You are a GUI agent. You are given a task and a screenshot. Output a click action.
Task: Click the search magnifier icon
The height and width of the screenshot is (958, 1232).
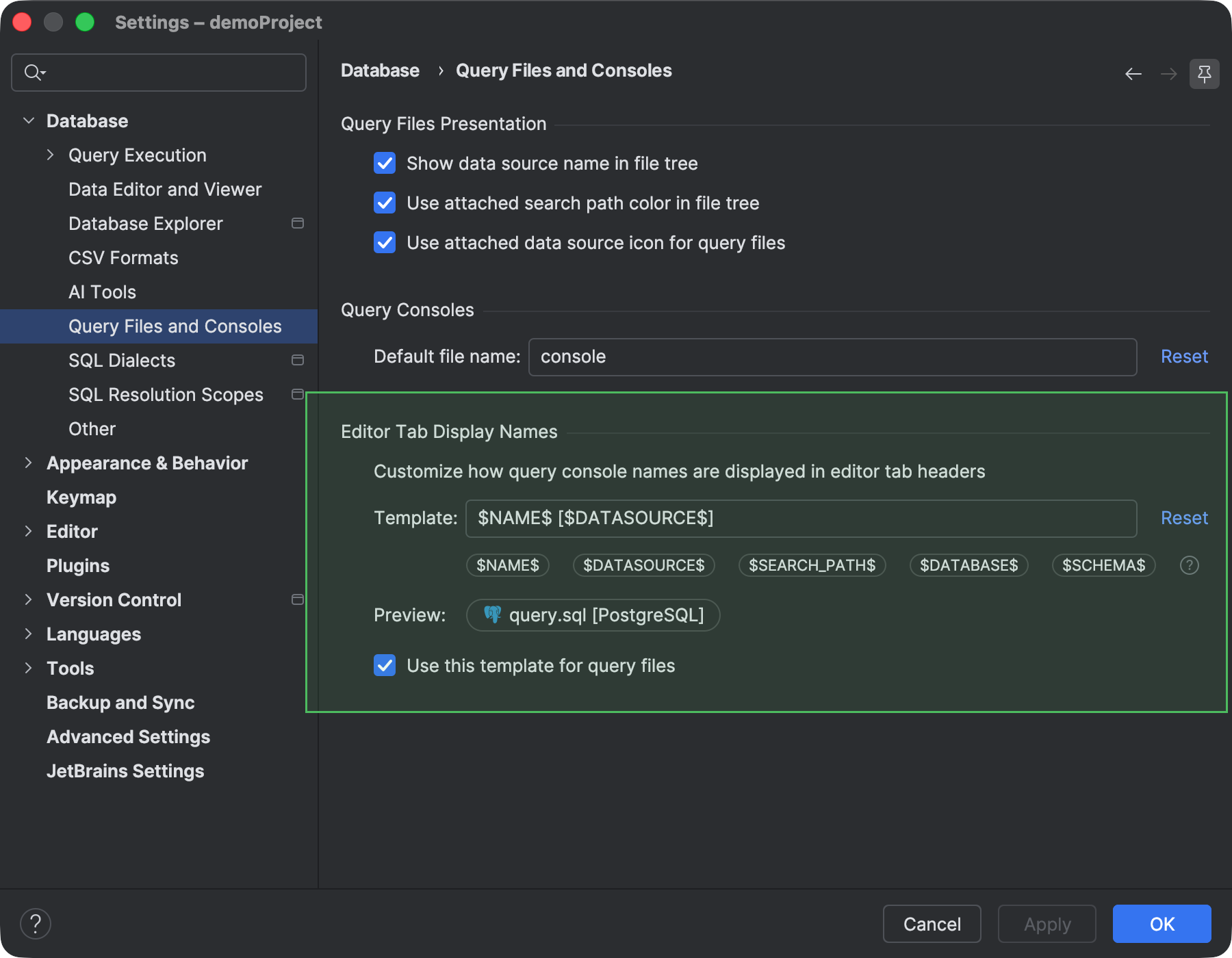[x=34, y=73]
